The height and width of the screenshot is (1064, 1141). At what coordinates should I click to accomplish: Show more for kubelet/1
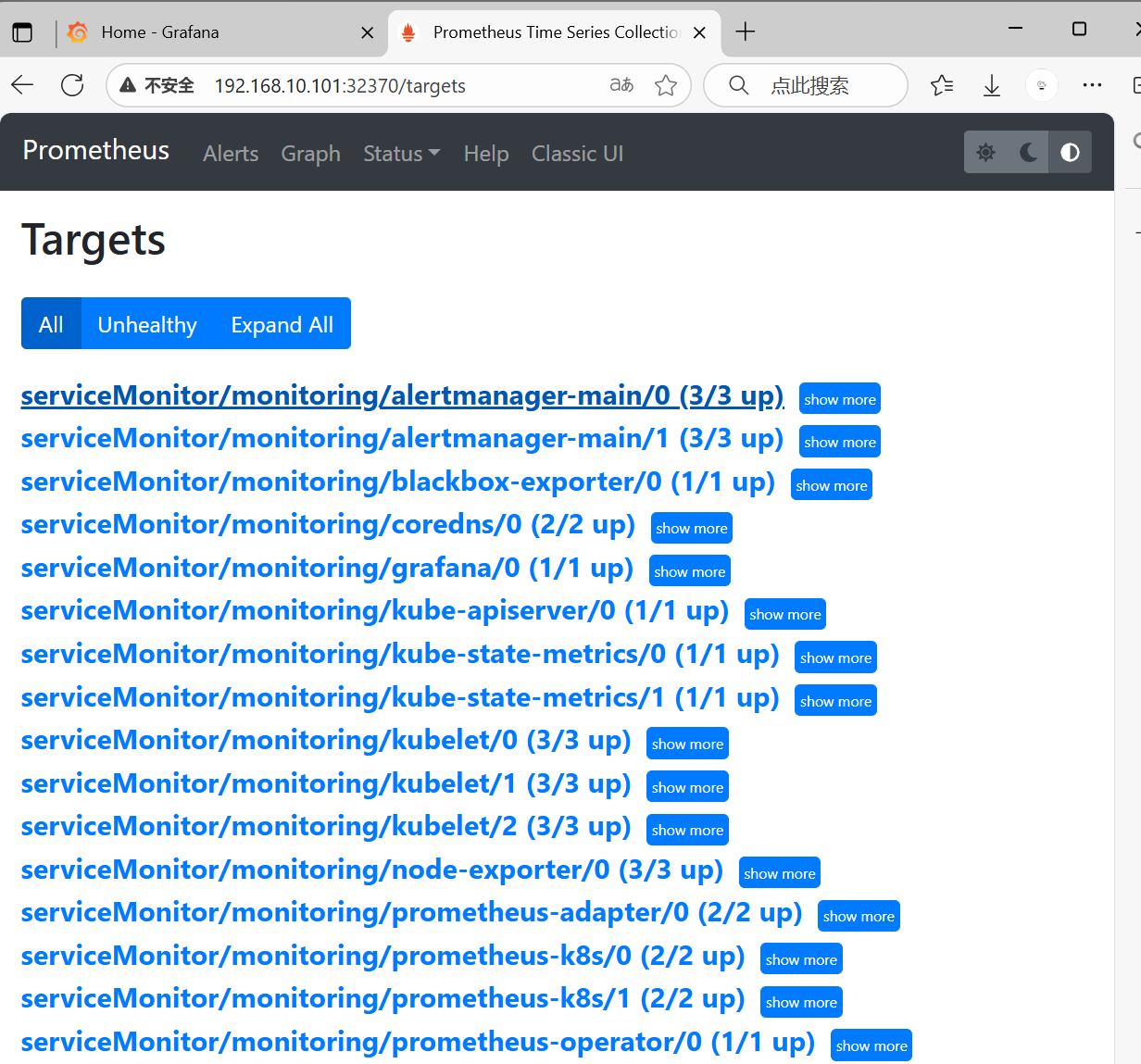point(688,787)
